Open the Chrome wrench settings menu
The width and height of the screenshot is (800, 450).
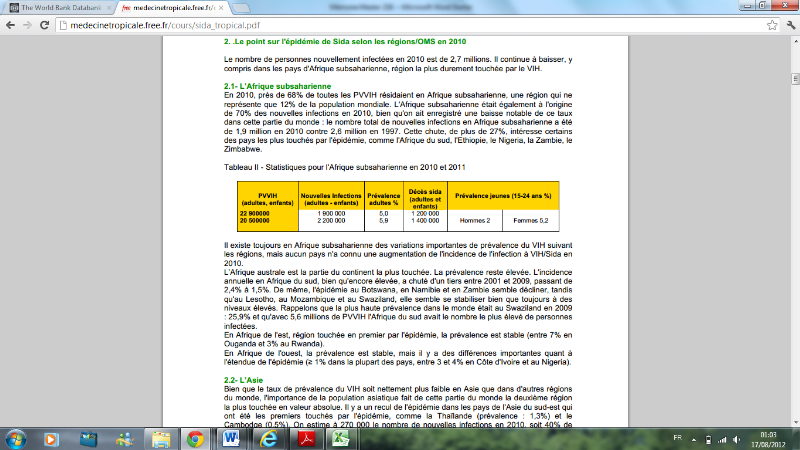[x=791, y=25]
